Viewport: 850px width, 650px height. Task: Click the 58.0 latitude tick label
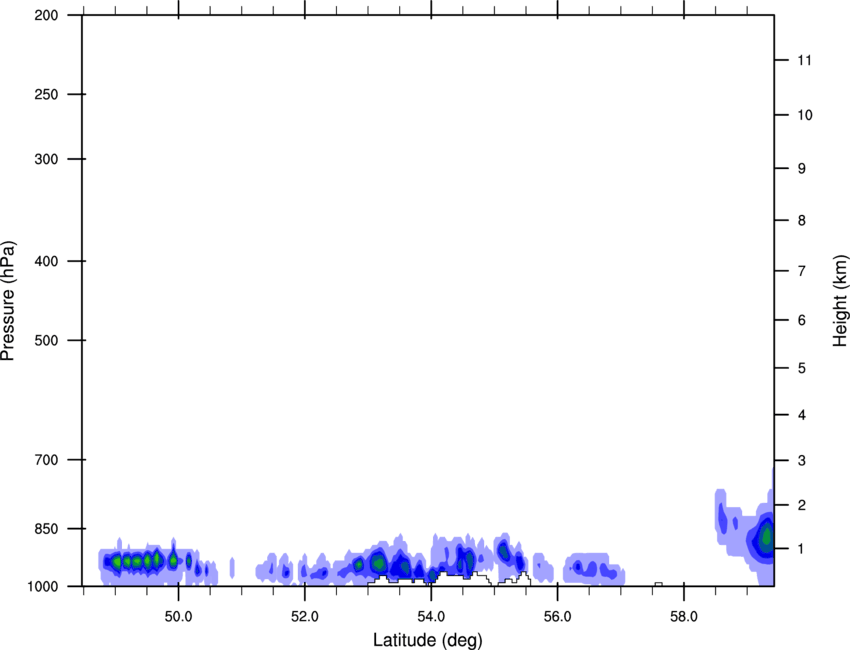click(684, 616)
